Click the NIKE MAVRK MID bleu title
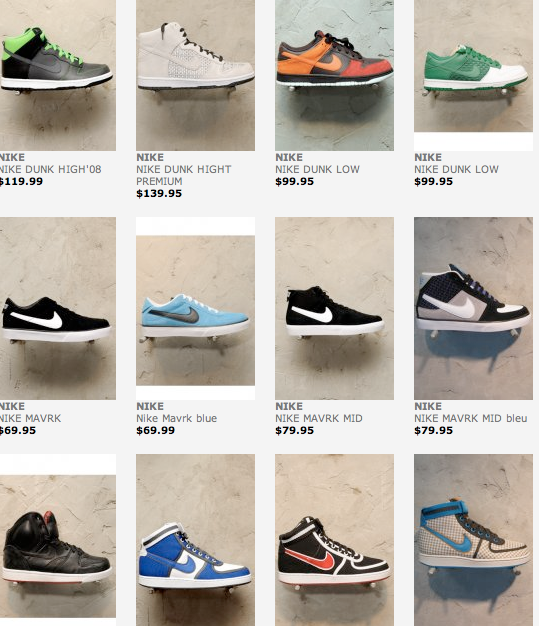Viewport: 539px width, 626px height. click(x=471, y=418)
